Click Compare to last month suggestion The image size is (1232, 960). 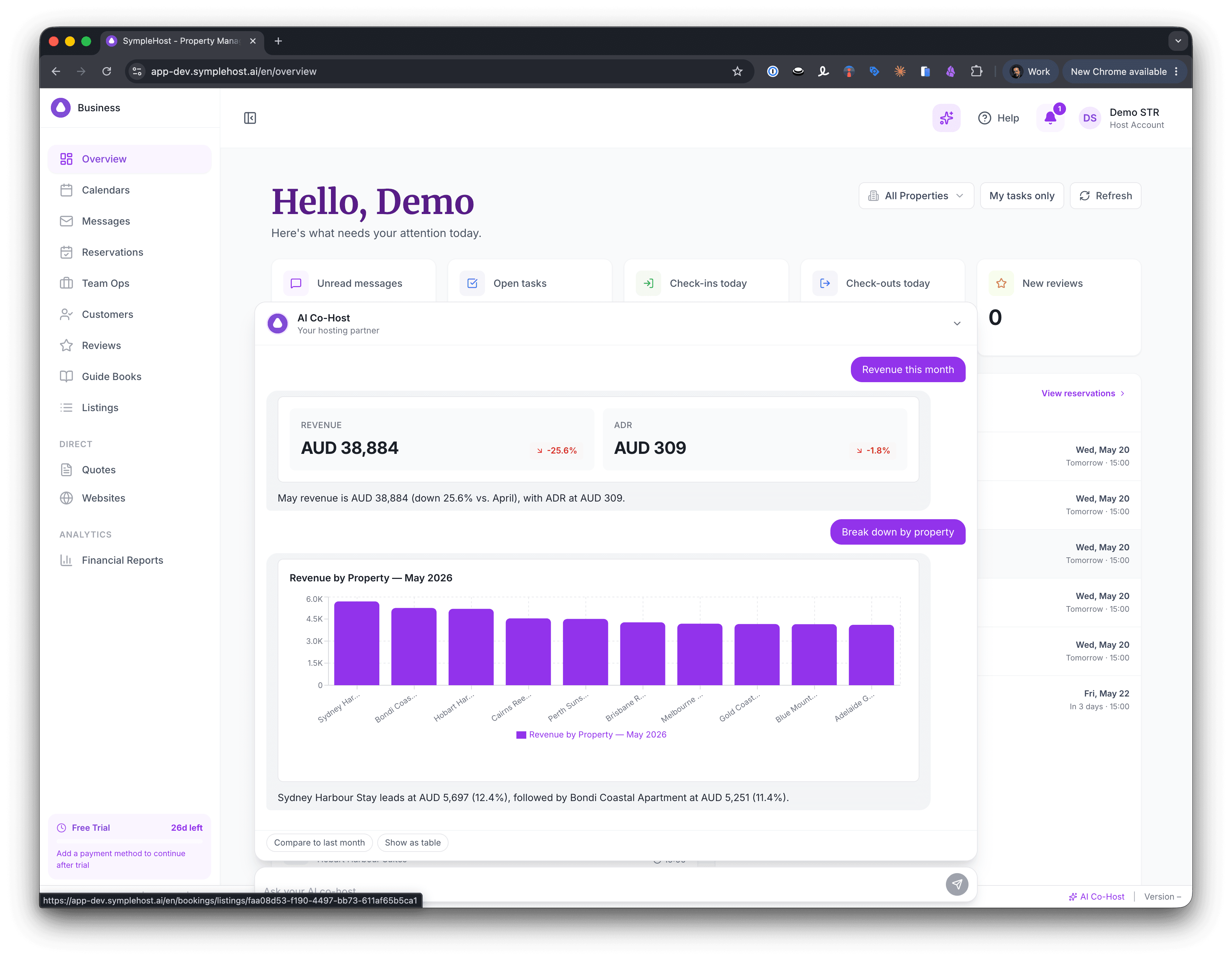point(319,843)
